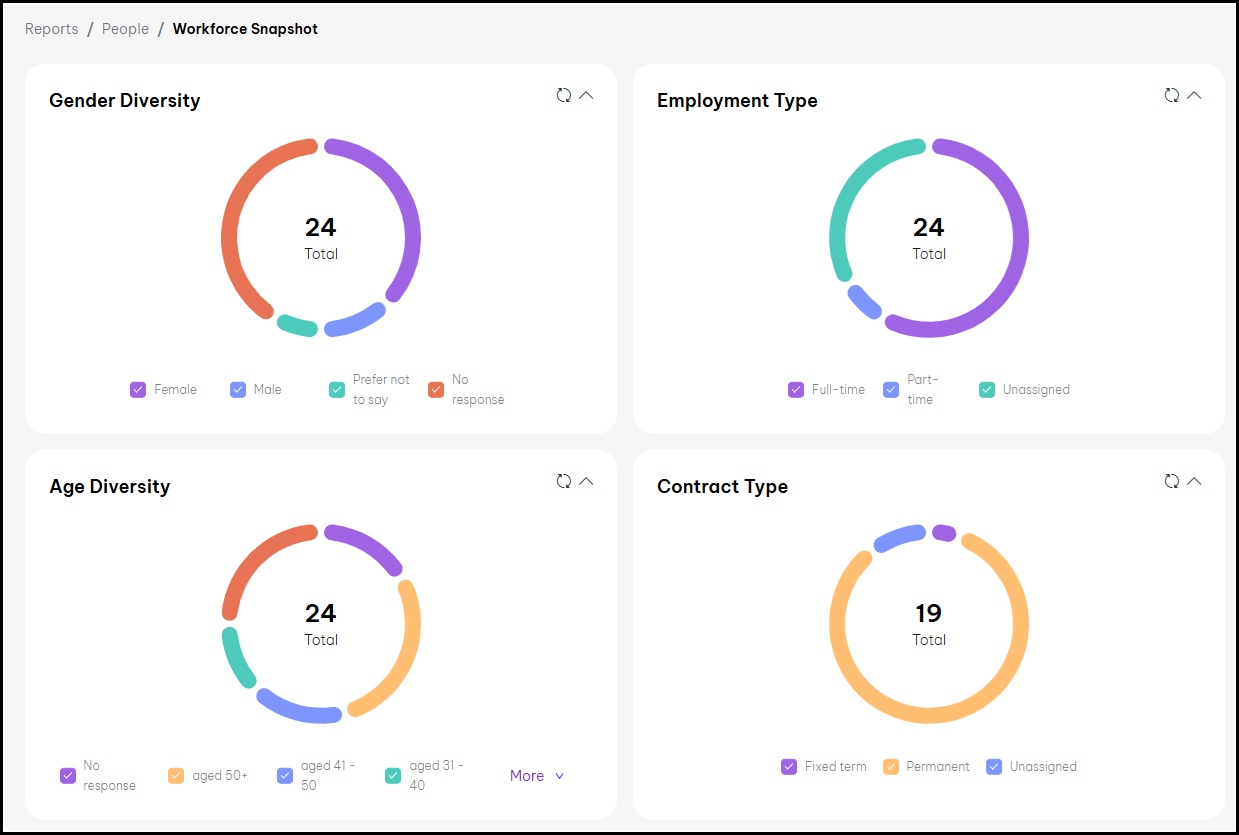This screenshot has height=835, width=1239.
Task: Collapse the Employment Type card
Action: point(1194,95)
